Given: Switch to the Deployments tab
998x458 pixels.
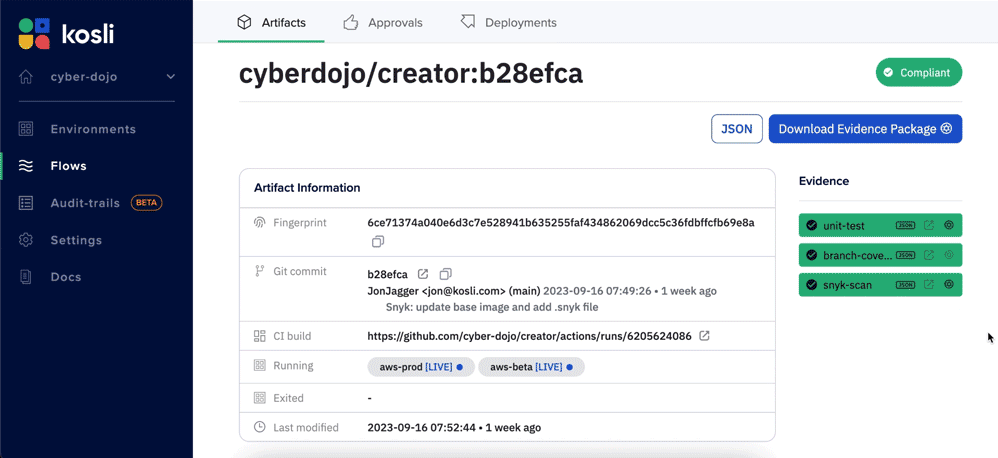Looking at the screenshot, I should 508,23.
